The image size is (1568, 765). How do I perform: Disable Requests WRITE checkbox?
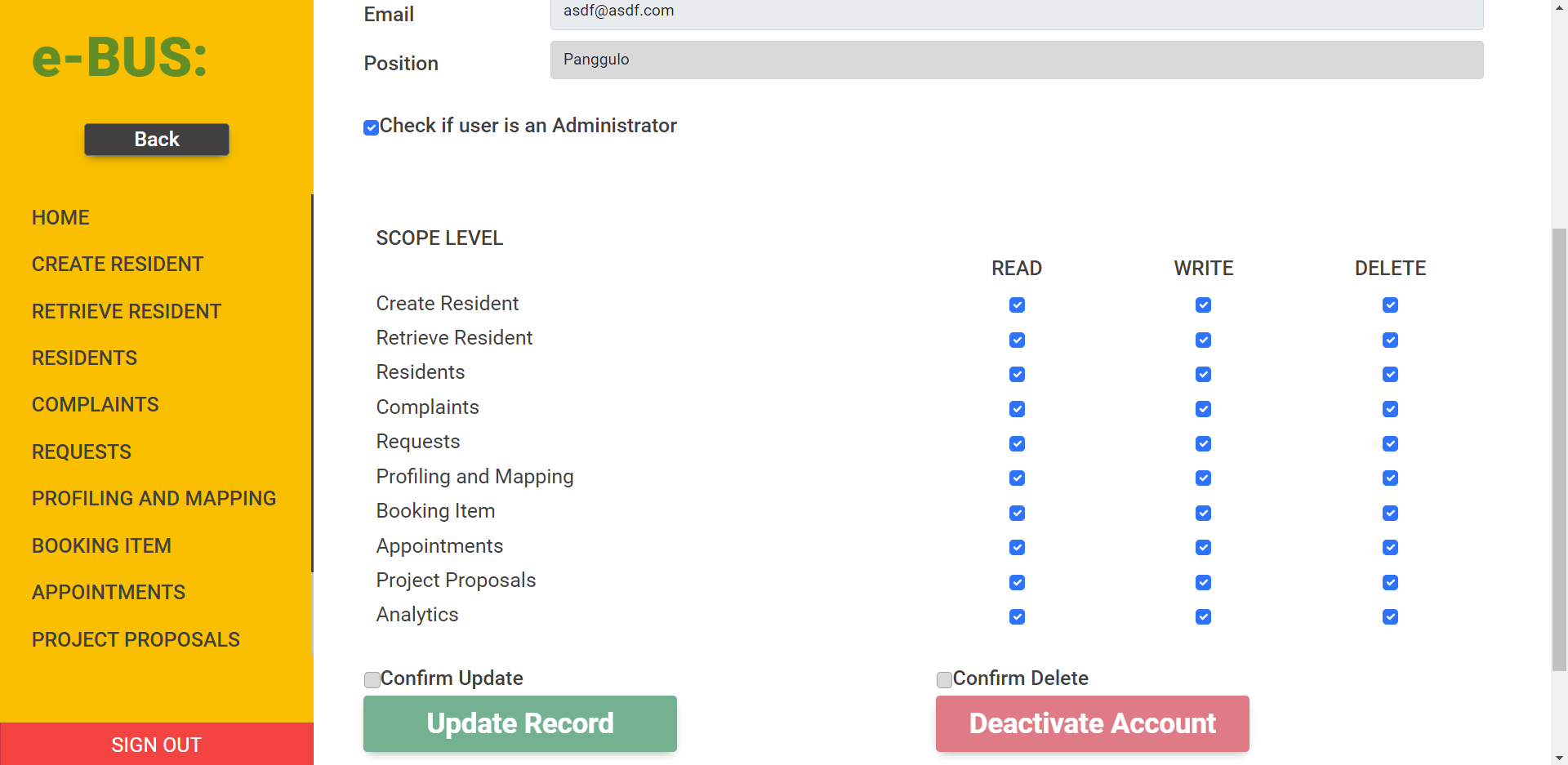pos(1203,444)
